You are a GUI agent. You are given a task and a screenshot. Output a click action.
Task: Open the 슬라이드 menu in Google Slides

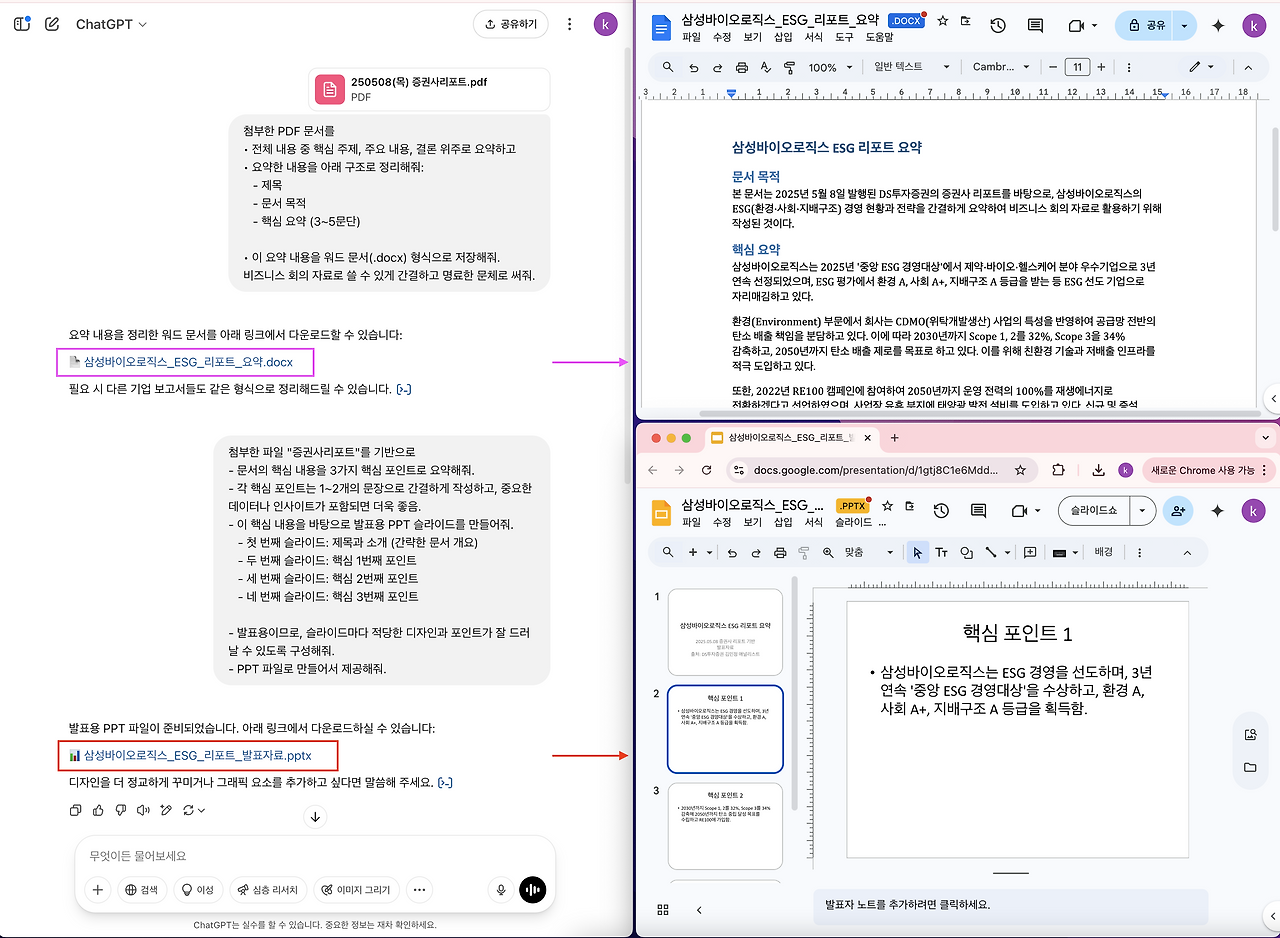(854, 522)
